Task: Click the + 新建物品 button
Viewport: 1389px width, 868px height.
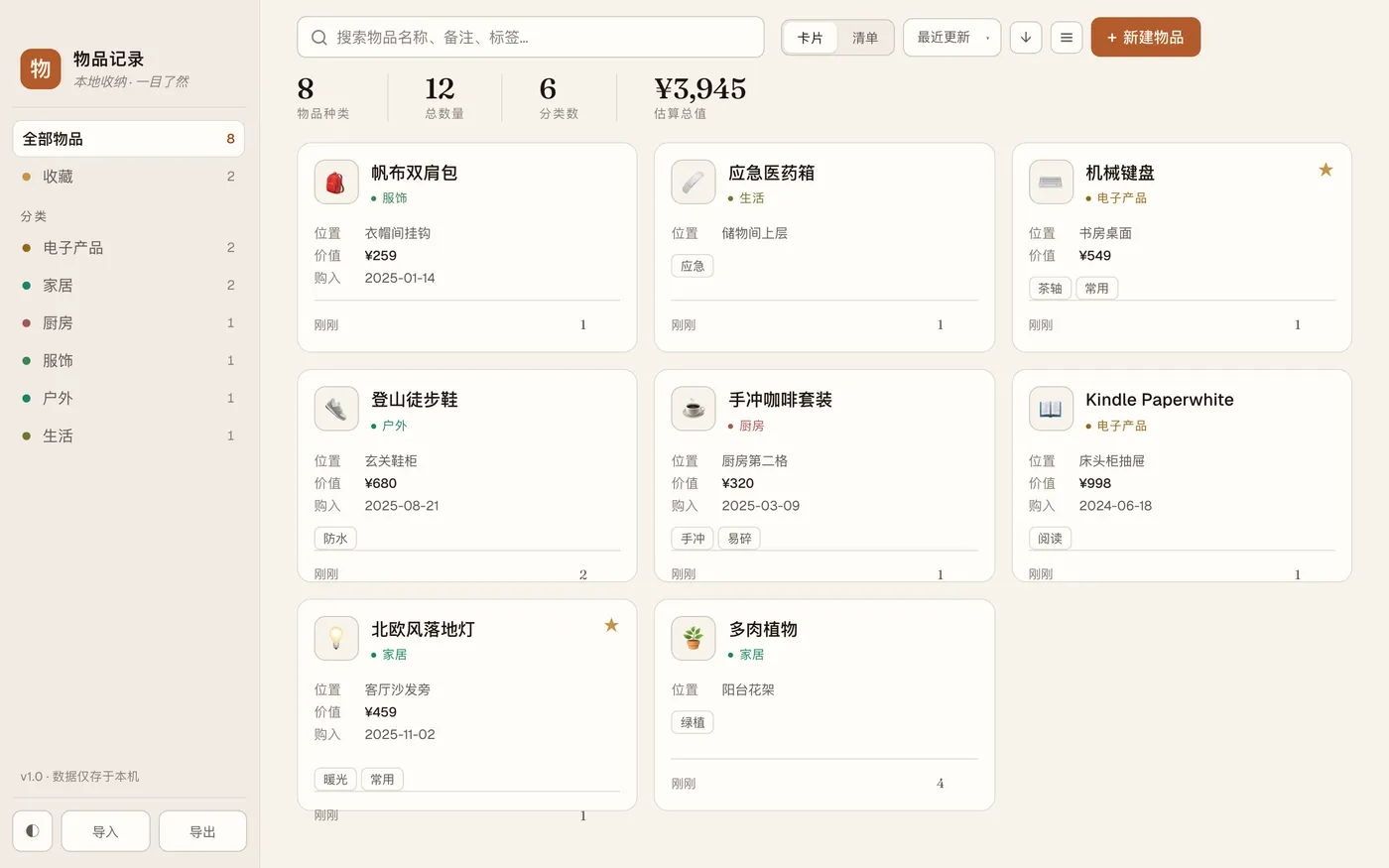Action: 1145,38
